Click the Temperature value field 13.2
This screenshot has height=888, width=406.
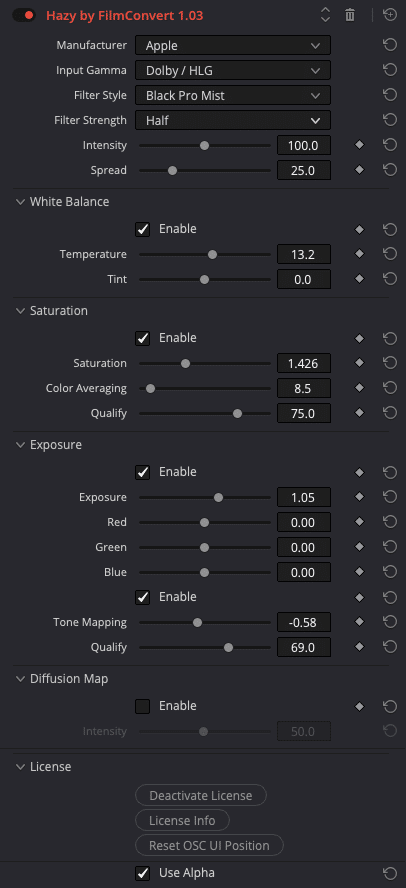[x=304, y=255]
